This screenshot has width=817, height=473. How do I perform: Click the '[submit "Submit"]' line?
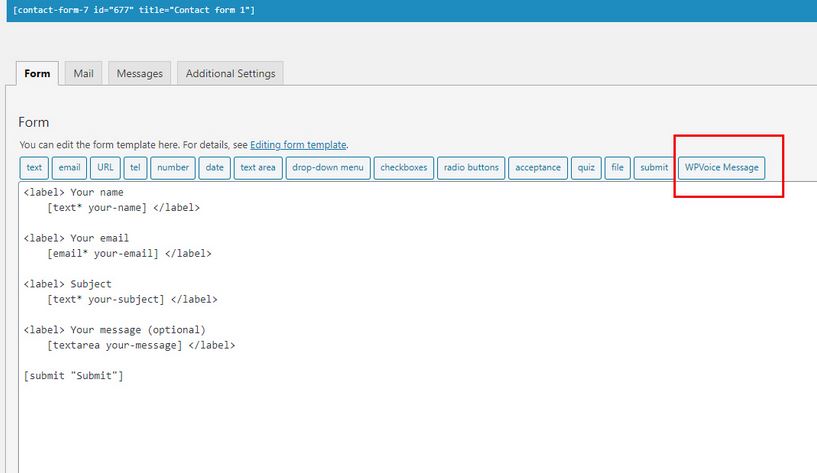point(73,376)
